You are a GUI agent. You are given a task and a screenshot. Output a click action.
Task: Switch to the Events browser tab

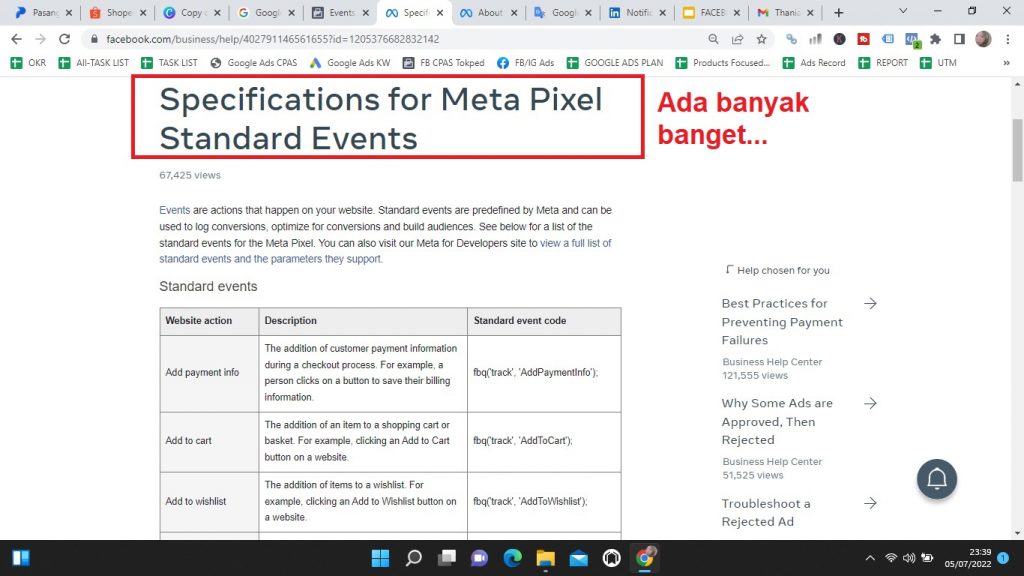click(x=336, y=13)
